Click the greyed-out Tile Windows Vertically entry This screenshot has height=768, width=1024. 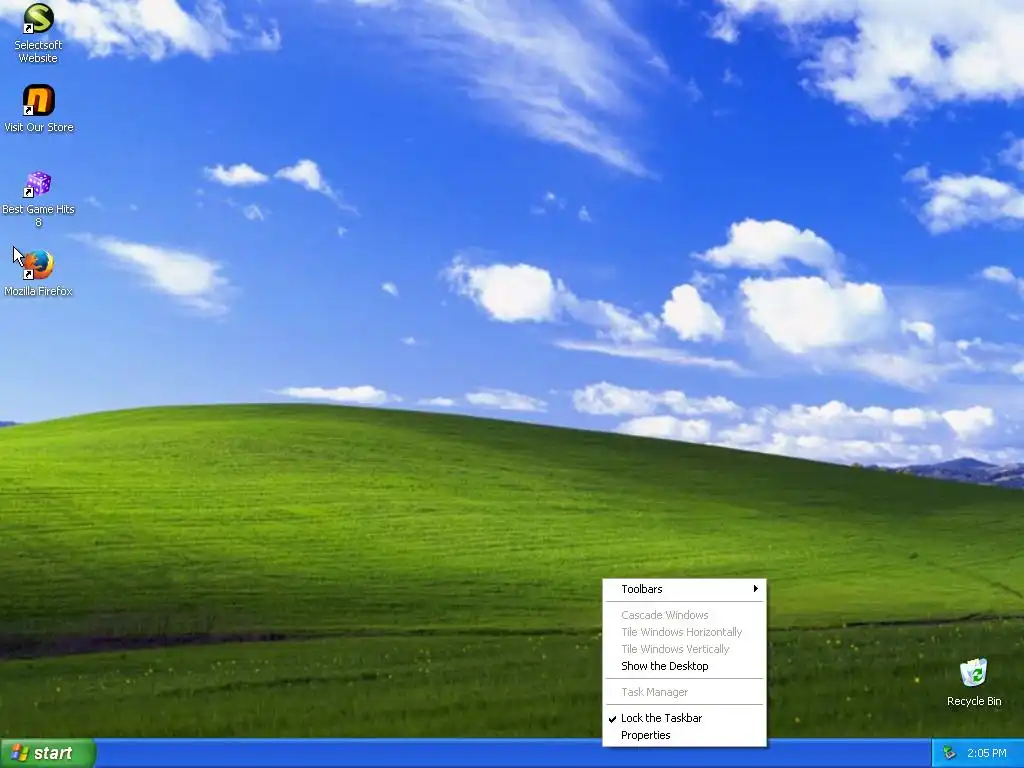pos(684,649)
